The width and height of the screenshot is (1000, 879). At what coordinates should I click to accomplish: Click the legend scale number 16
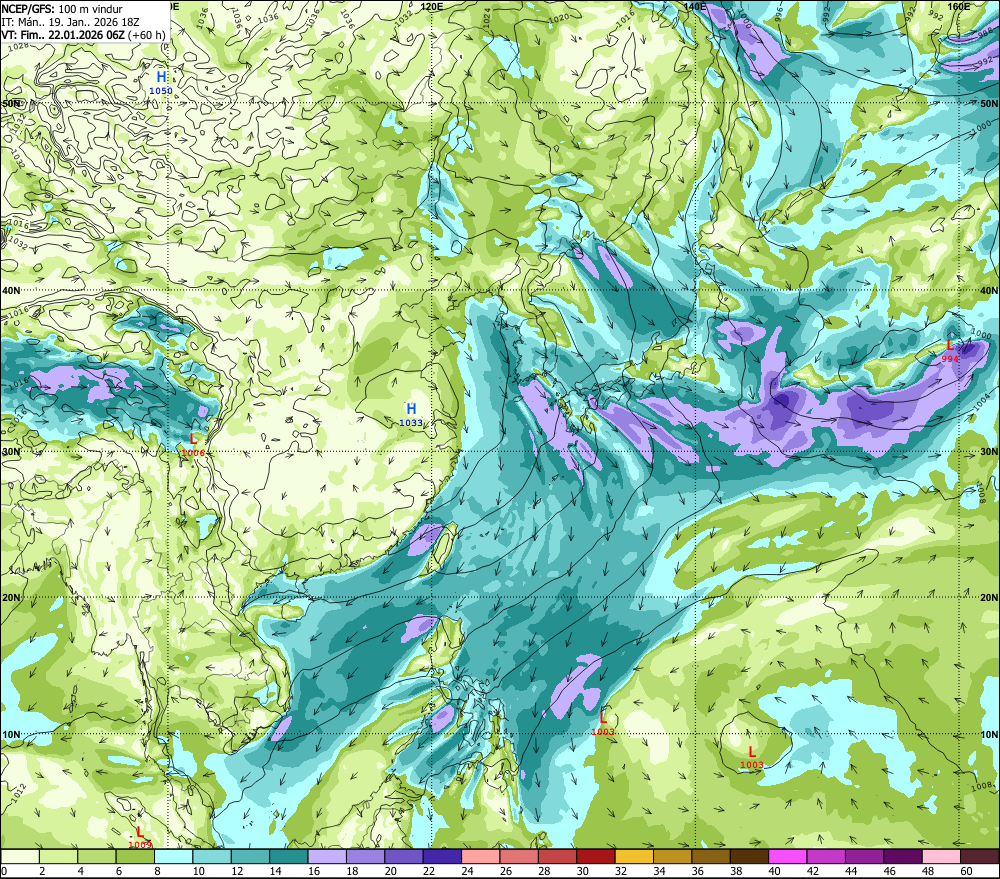[314, 871]
